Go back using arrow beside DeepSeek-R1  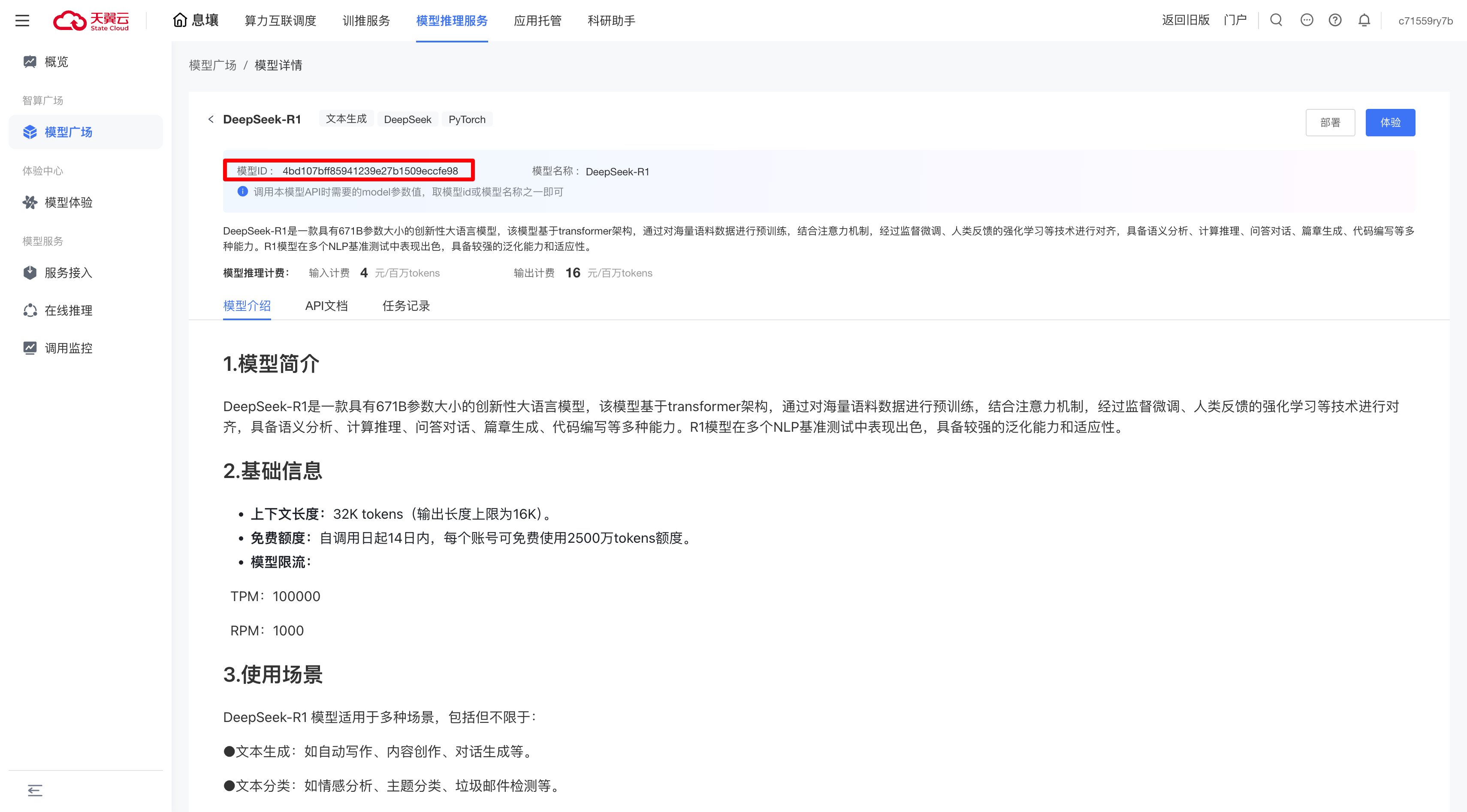[x=211, y=119]
